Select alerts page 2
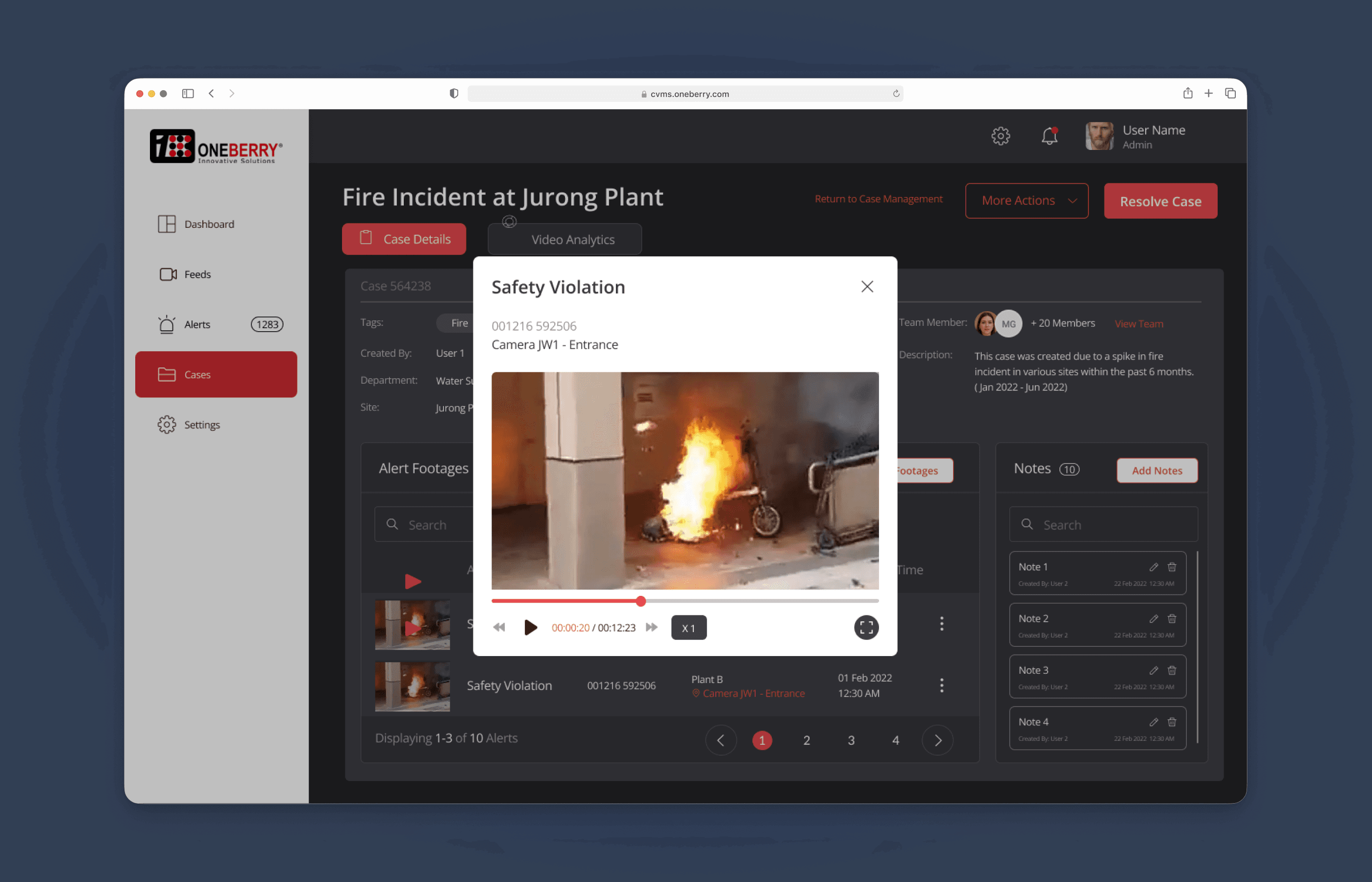Viewport: 1372px width, 882px height. pyautogui.click(x=806, y=740)
